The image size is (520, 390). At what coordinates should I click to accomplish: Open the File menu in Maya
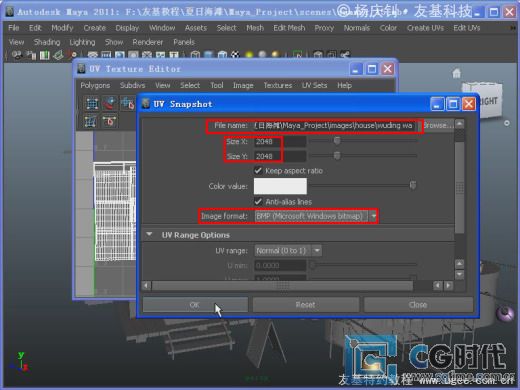click(x=14, y=28)
